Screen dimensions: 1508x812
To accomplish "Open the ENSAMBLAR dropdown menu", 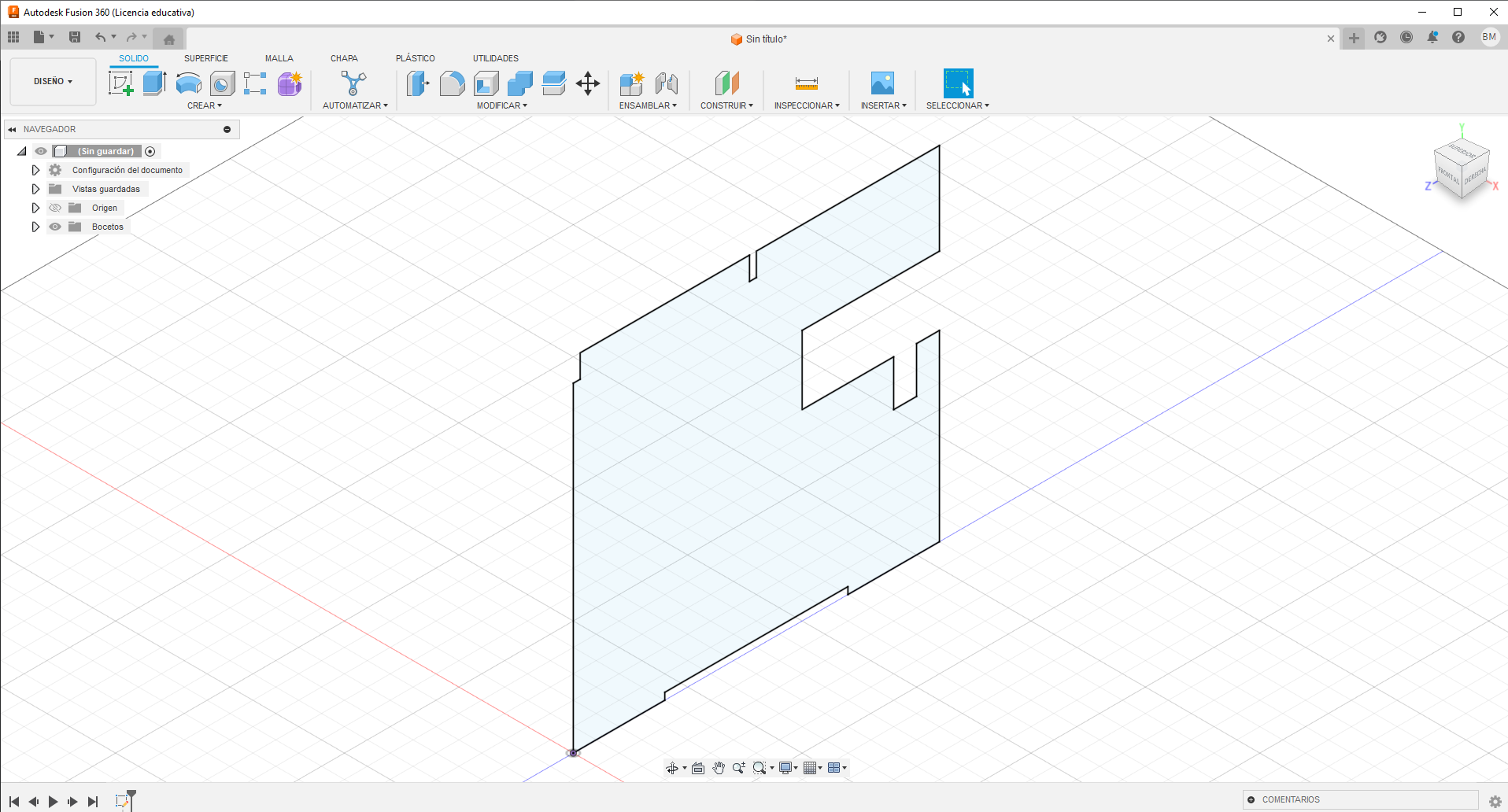I will tap(648, 105).
